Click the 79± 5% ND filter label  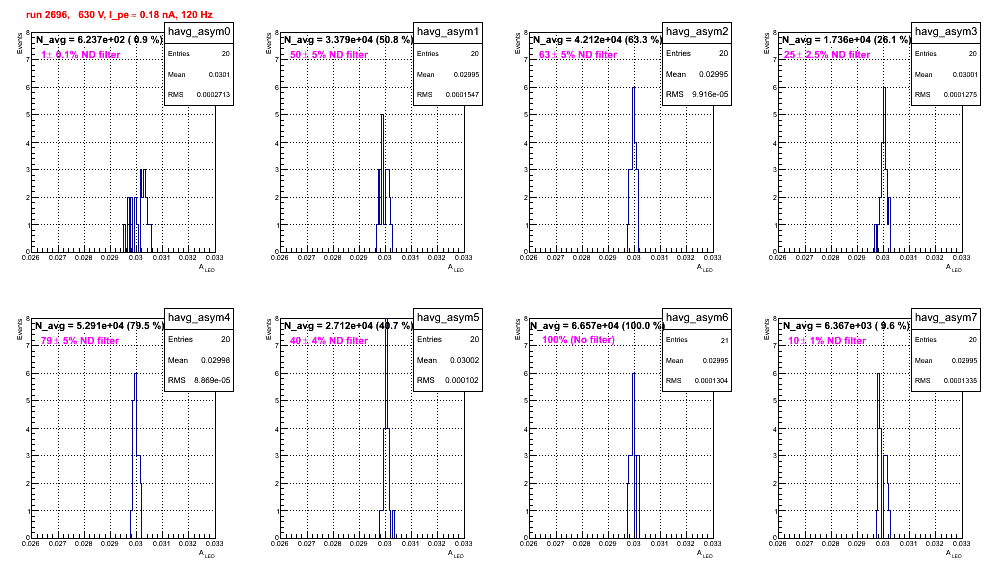coord(80,341)
